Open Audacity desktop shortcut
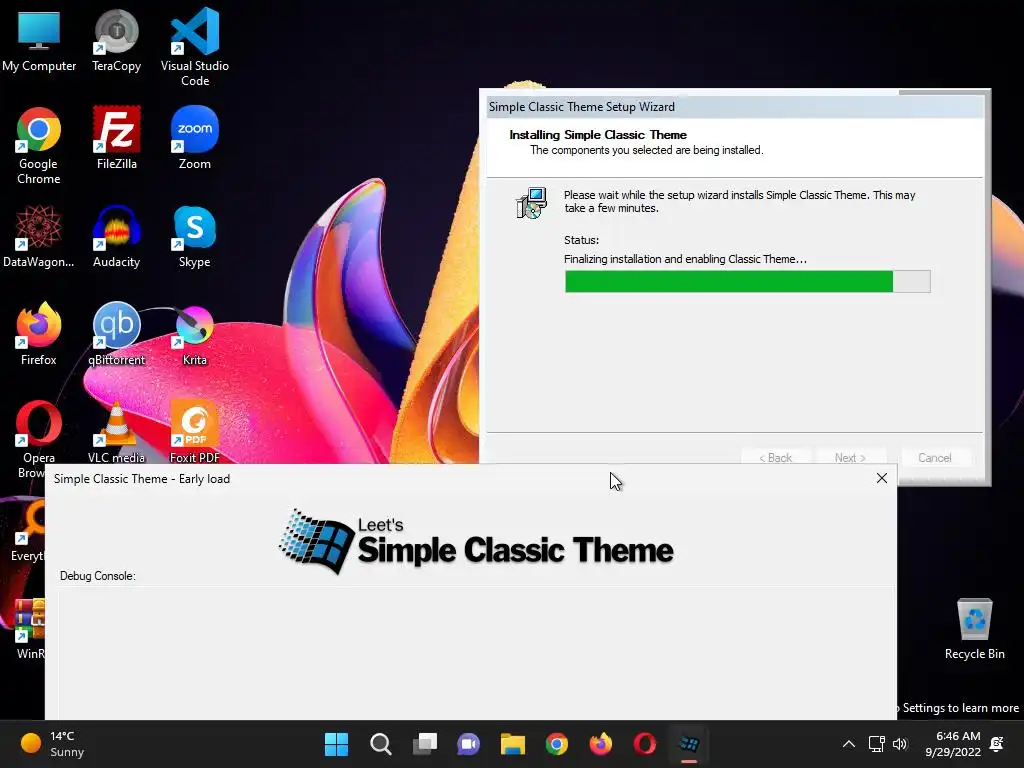 click(x=116, y=236)
